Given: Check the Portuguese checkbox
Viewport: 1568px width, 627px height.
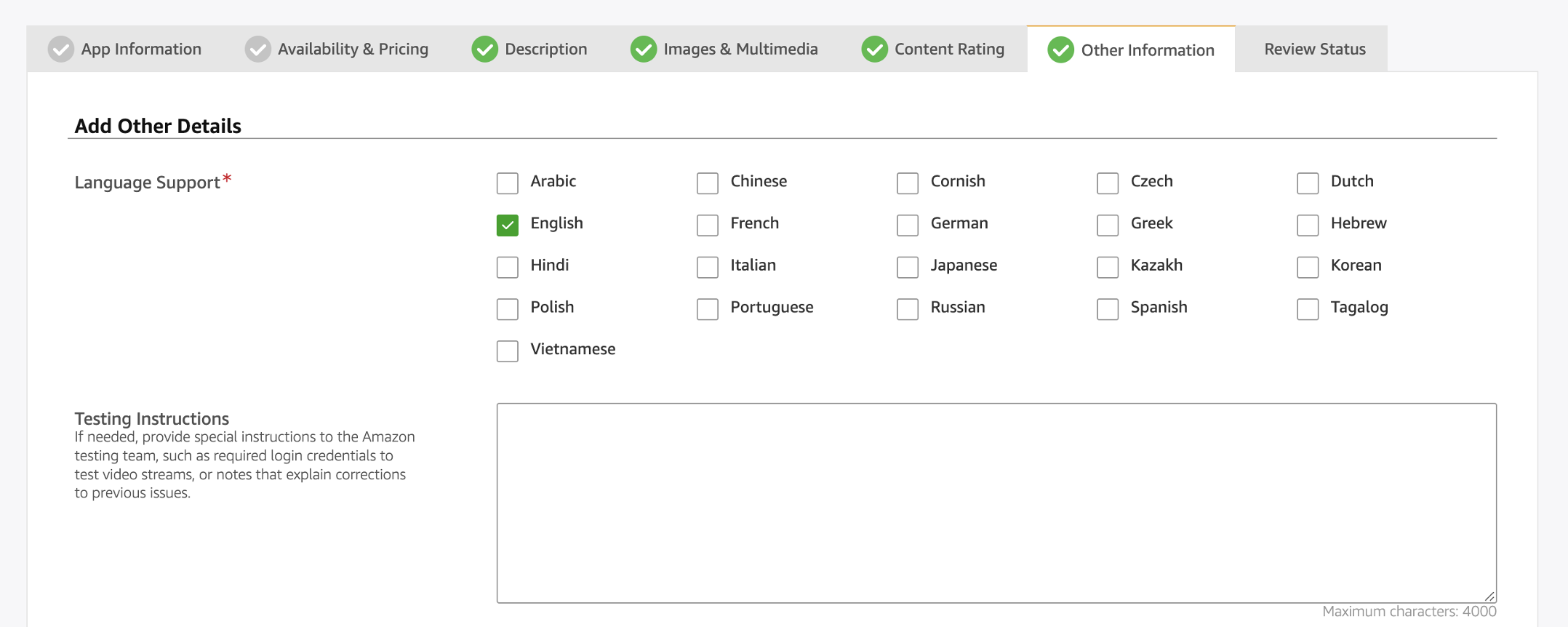Looking at the screenshot, I should 708,309.
